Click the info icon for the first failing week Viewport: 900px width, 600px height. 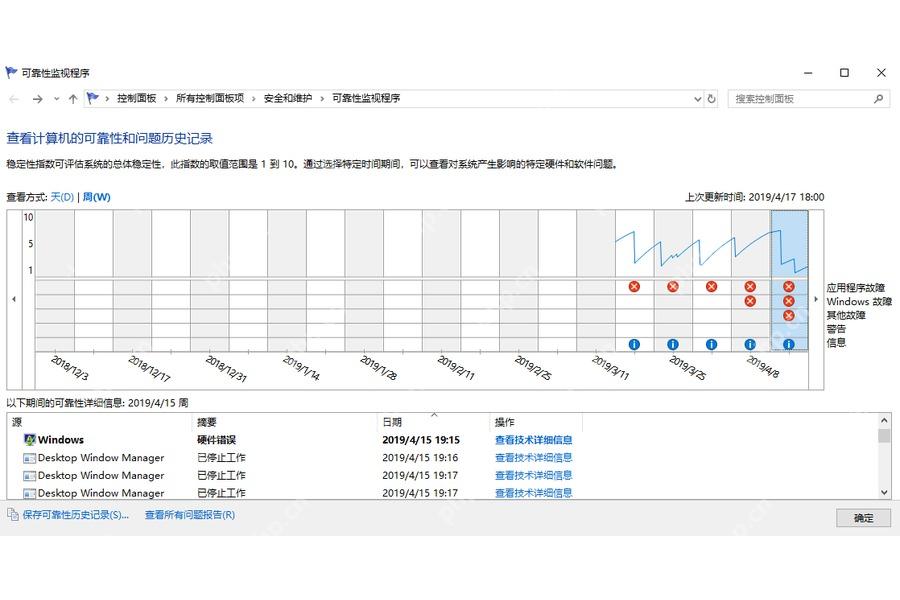(x=634, y=344)
